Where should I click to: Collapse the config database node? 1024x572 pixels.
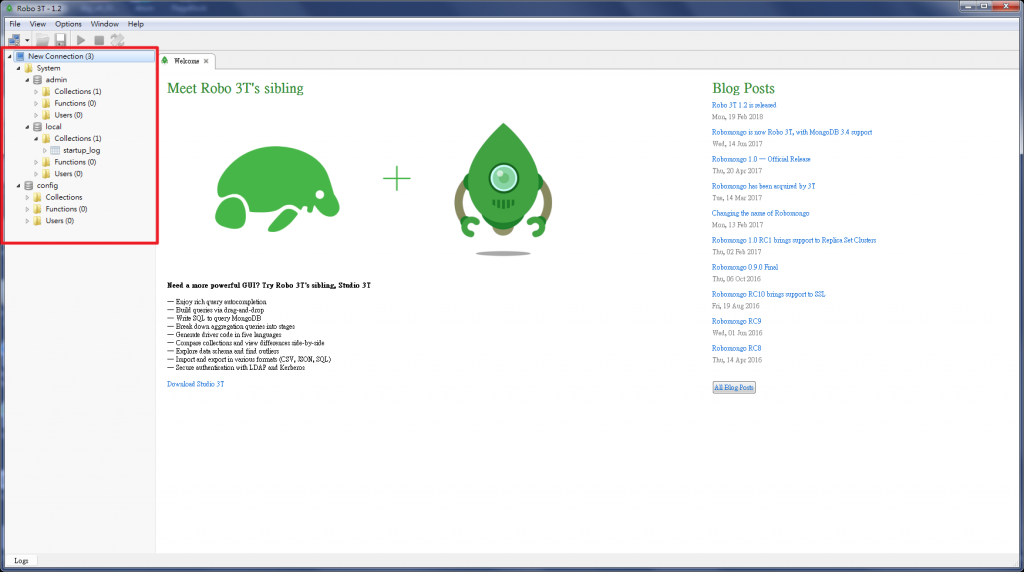click(18, 185)
